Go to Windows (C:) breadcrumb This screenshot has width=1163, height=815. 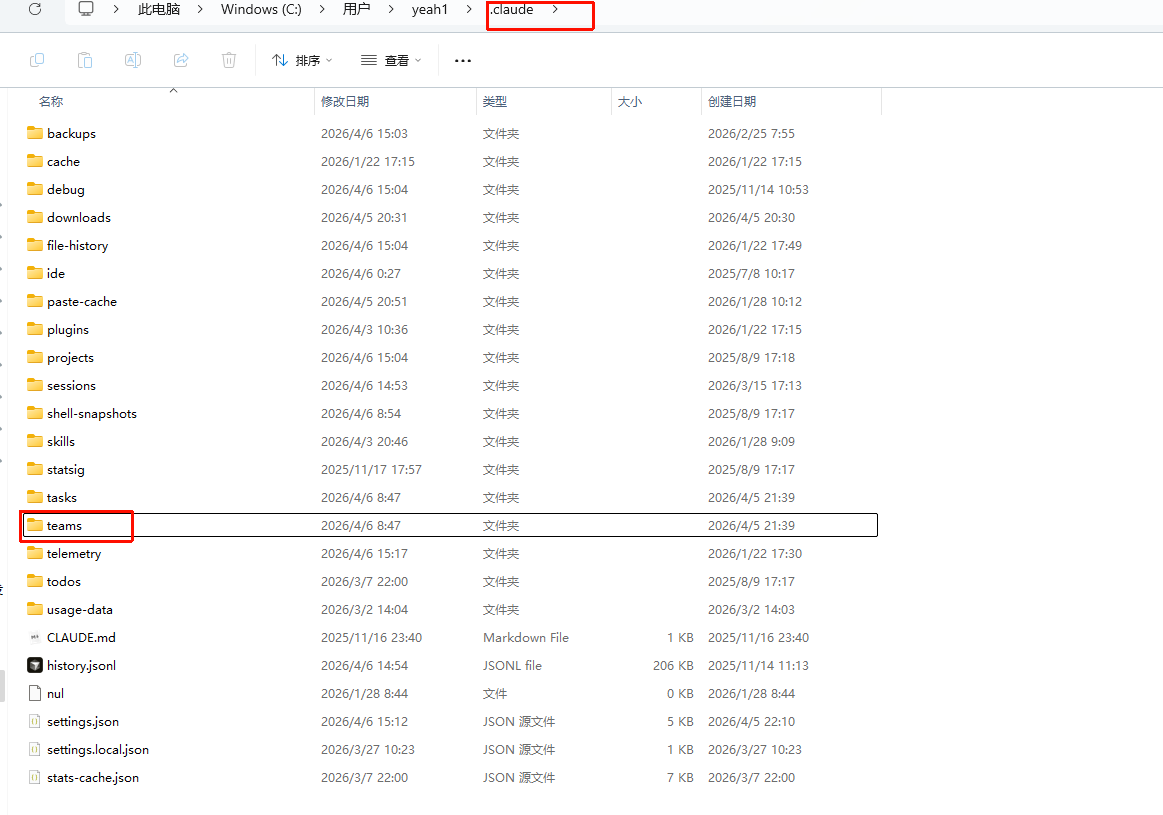(x=261, y=9)
